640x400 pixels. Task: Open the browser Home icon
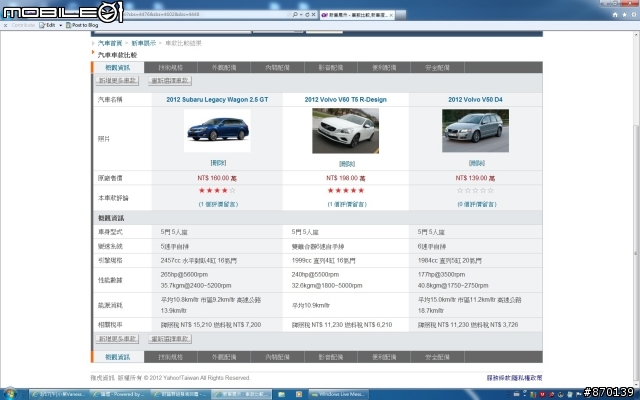pyautogui.click(x=615, y=15)
